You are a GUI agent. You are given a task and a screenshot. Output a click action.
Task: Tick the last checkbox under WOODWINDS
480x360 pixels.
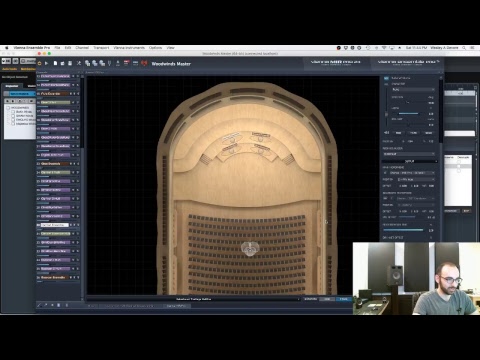[x=13, y=124]
